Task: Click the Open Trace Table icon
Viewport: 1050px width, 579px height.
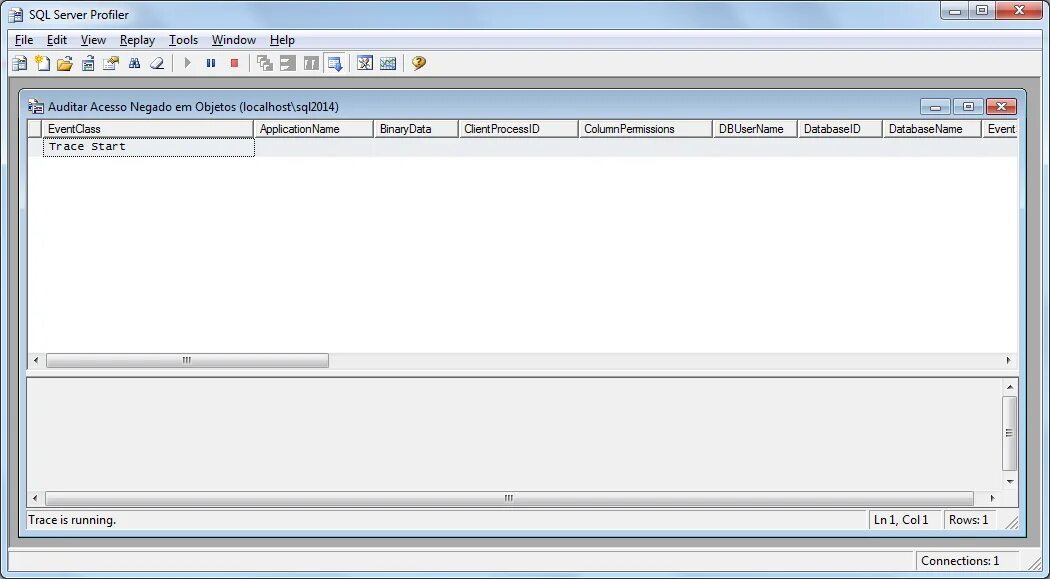Action: coord(88,64)
